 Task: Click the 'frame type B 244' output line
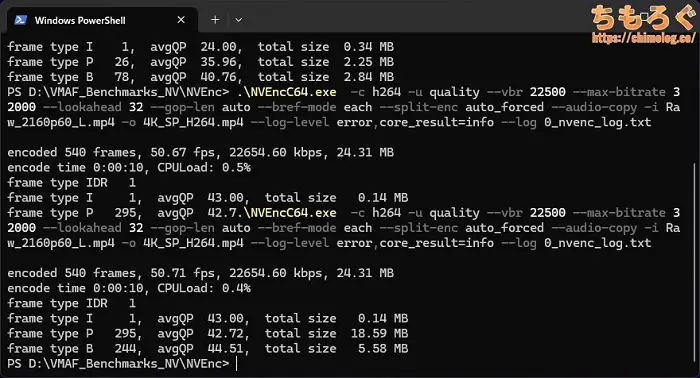pyautogui.click(x=208, y=349)
